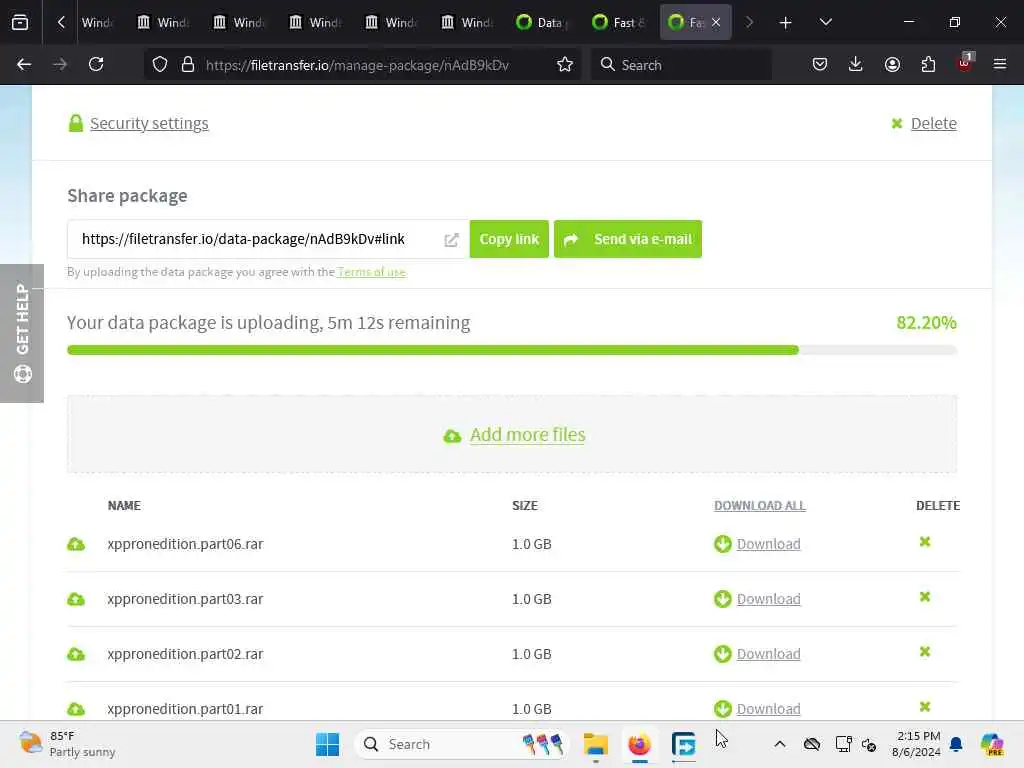Open tracking protection shield icon
Viewport: 1024px width, 768px height.
[x=160, y=65]
